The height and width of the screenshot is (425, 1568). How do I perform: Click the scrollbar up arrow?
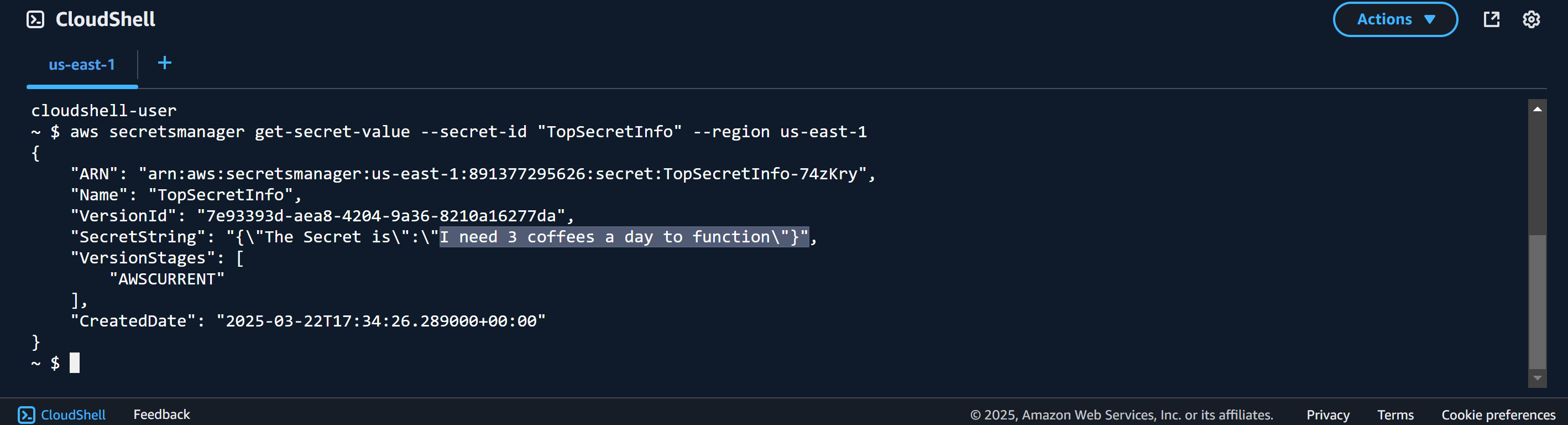[x=1538, y=109]
